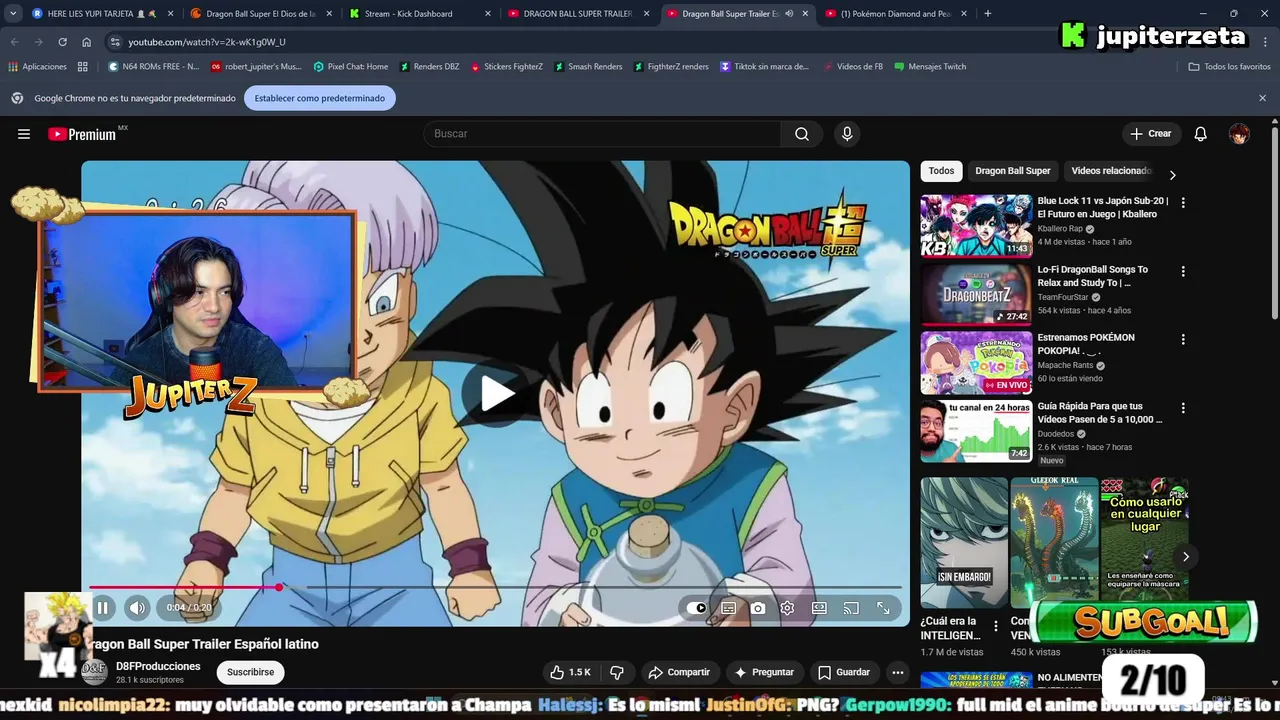The height and width of the screenshot is (720, 1280).
Task: Dislike the video with thumbs down
Action: (617, 673)
